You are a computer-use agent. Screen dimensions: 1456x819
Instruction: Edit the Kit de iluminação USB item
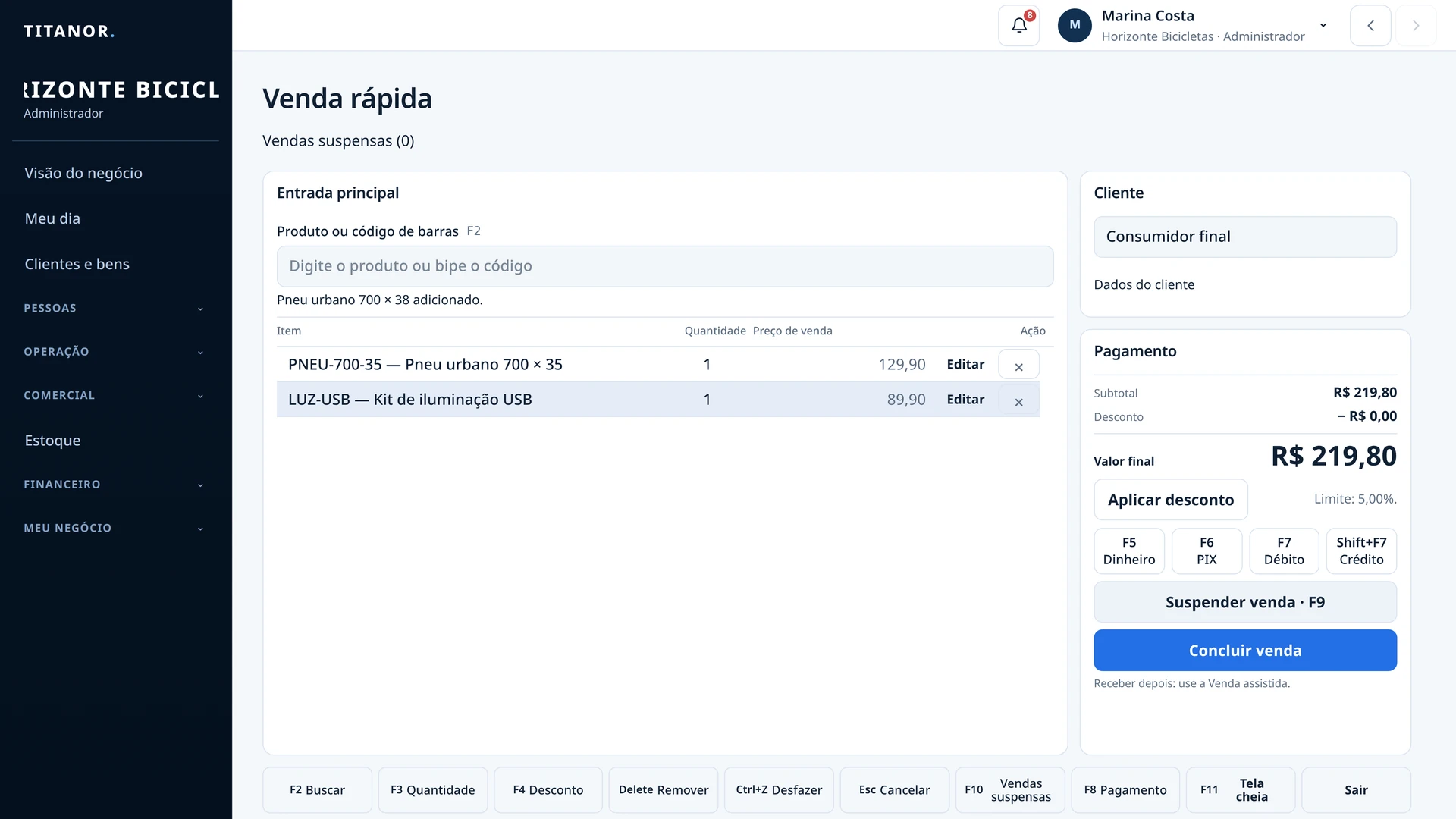click(x=965, y=400)
